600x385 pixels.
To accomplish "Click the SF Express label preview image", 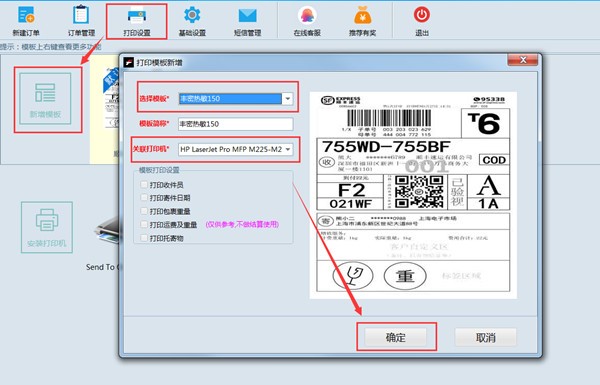I will pos(413,195).
